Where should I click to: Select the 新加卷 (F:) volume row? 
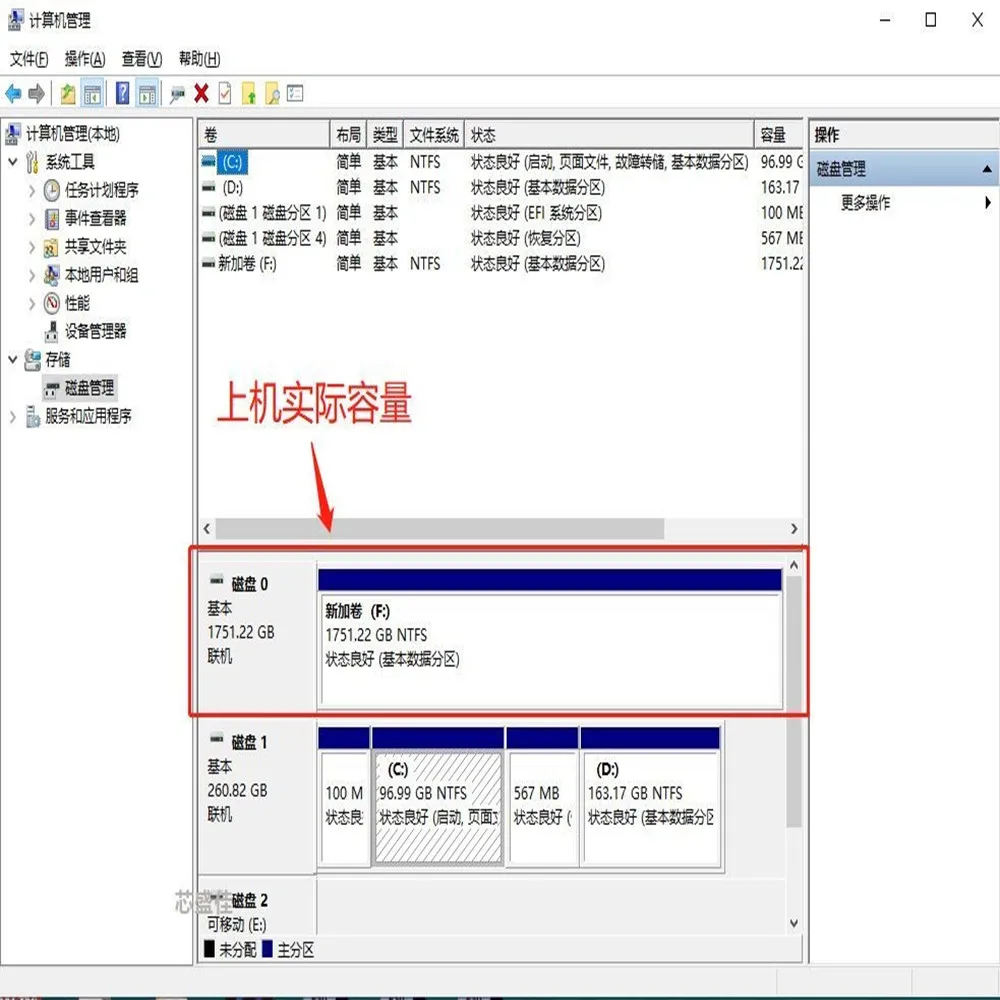[x=501, y=263]
